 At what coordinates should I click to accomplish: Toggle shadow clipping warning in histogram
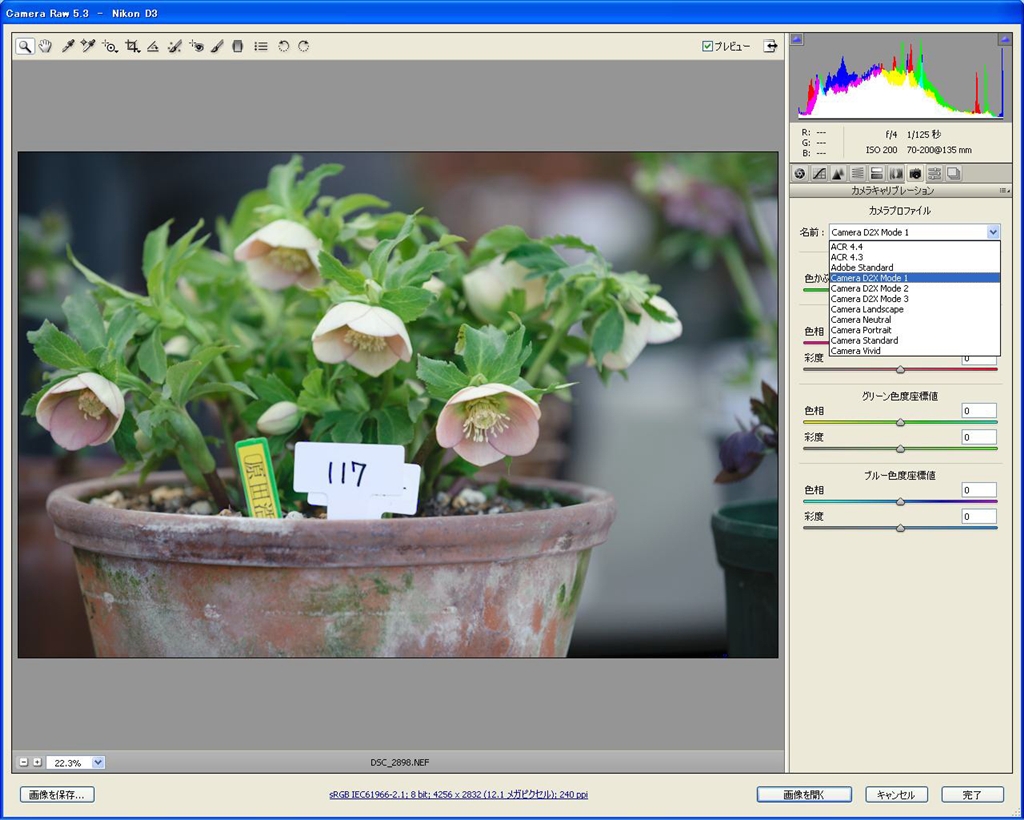click(x=797, y=40)
